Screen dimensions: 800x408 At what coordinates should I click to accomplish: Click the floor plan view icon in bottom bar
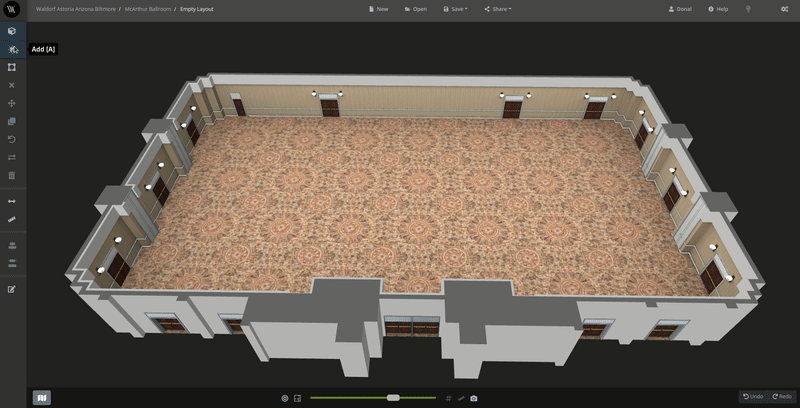click(x=297, y=398)
